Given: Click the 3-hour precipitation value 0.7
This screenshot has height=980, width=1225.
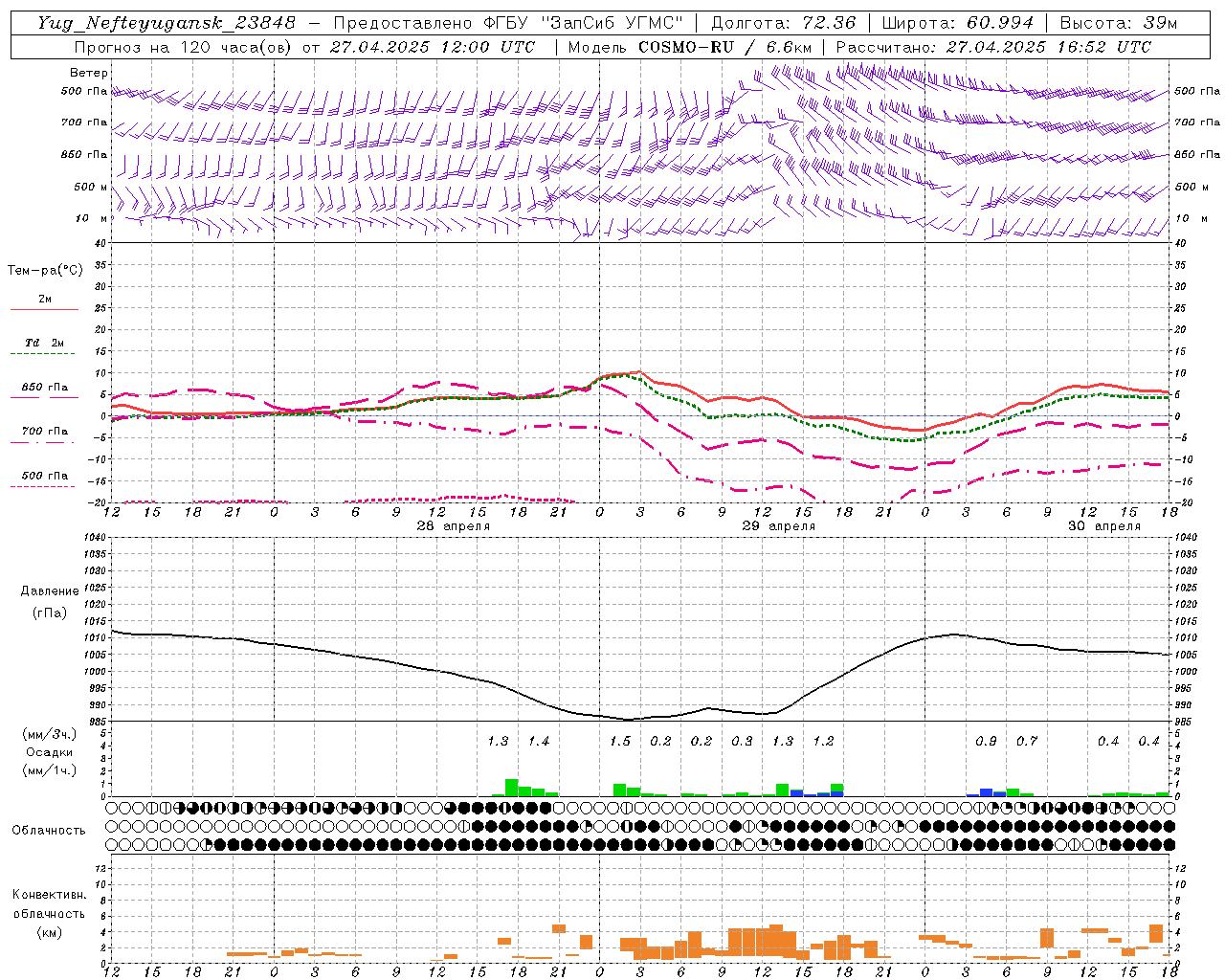Looking at the screenshot, I should click(1027, 742).
